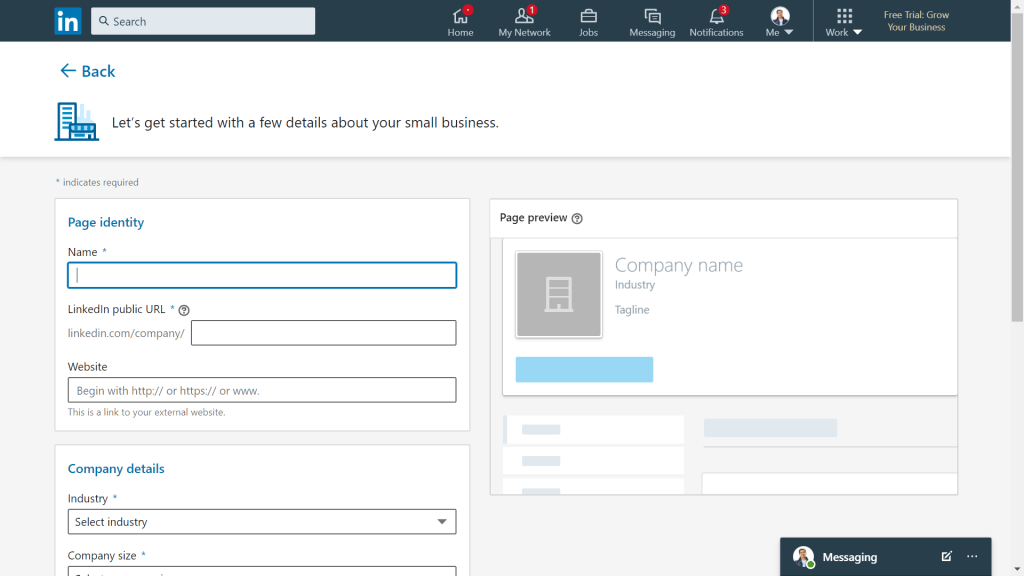This screenshot has width=1024, height=576.
Task: Expand the Me profile dropdown
Action: (x=779, y=21)
